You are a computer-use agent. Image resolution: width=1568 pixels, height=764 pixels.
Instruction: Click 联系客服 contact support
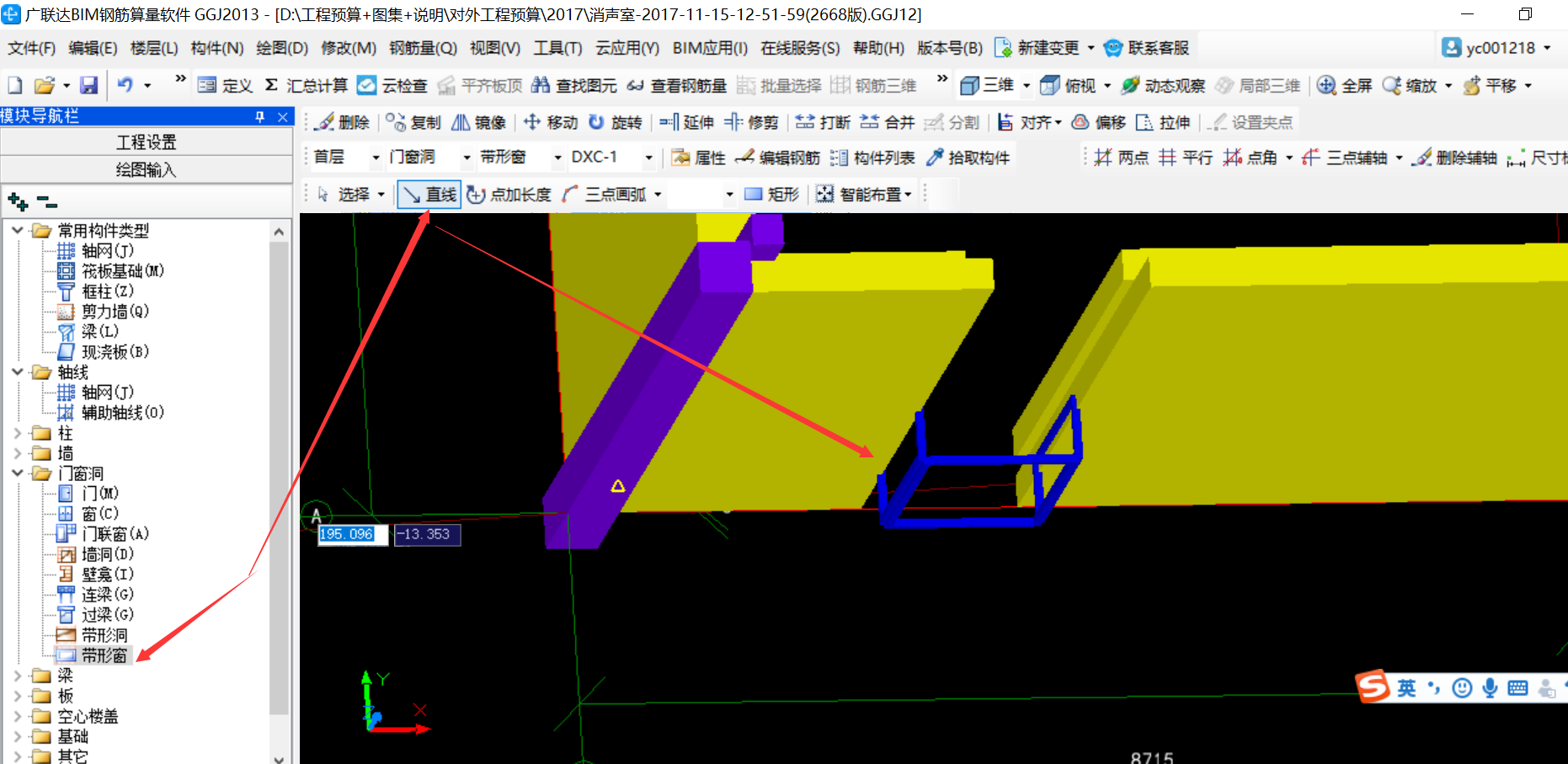point(1147,48)
